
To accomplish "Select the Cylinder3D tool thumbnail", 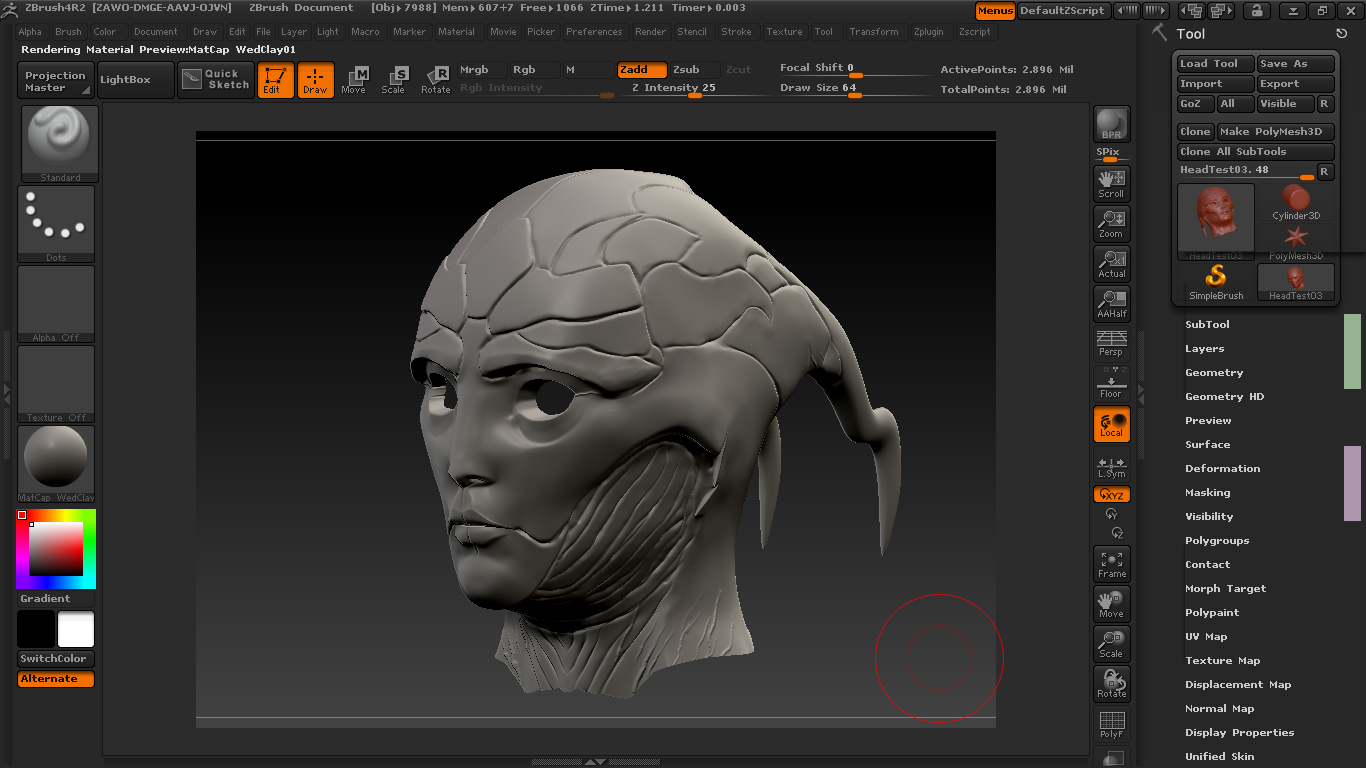I will tap(1296, 202).
